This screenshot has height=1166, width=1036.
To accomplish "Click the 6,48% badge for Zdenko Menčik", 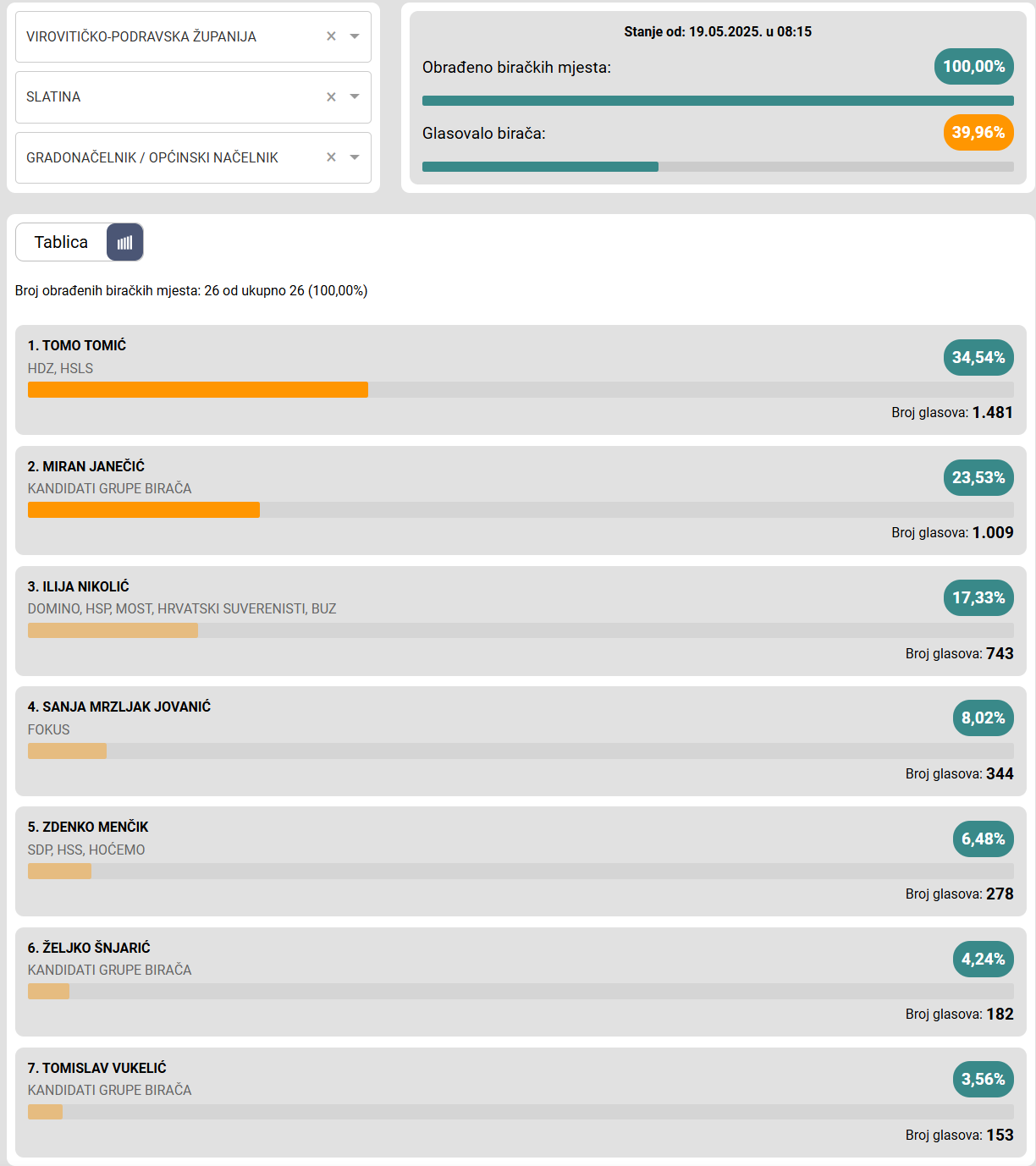I will tap(984, 839).
